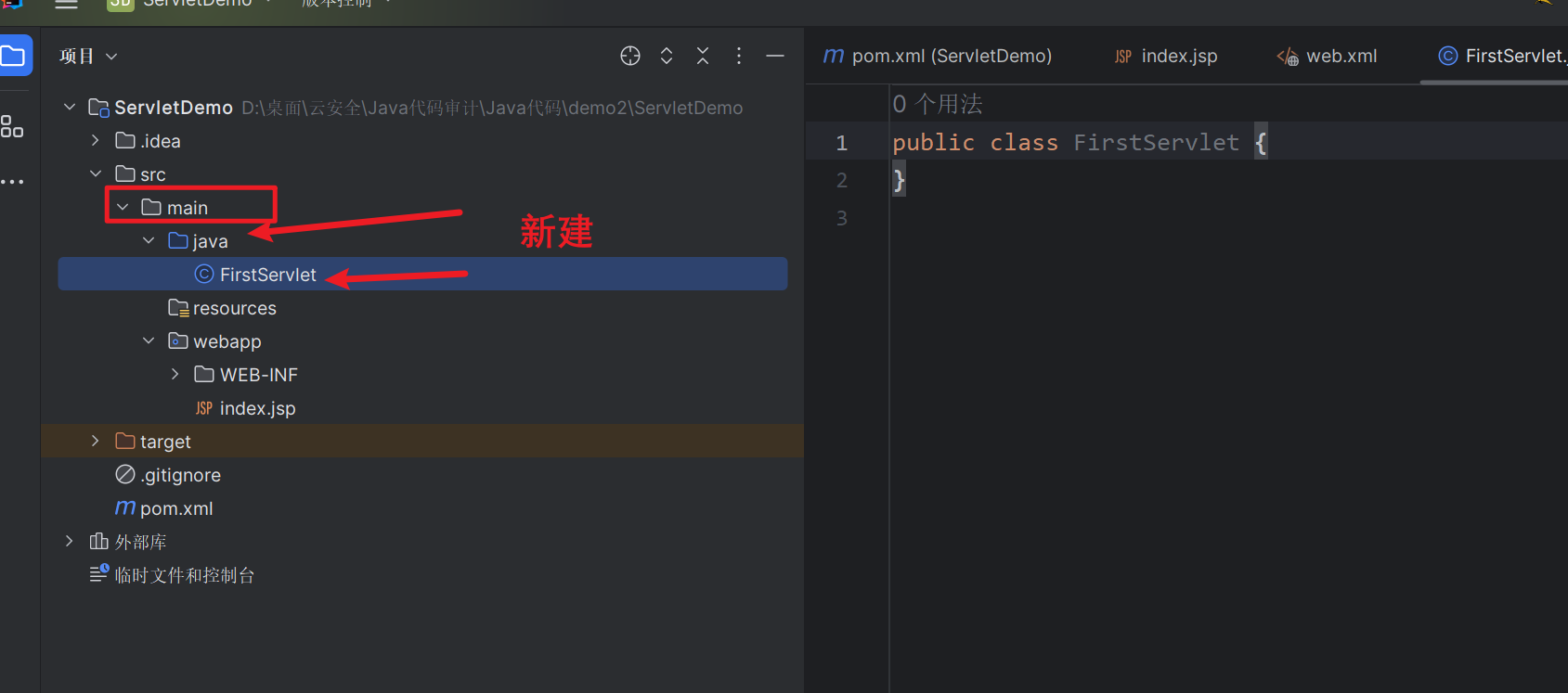
Task: Click line number 3 in editor gutter
Action: 841,218
